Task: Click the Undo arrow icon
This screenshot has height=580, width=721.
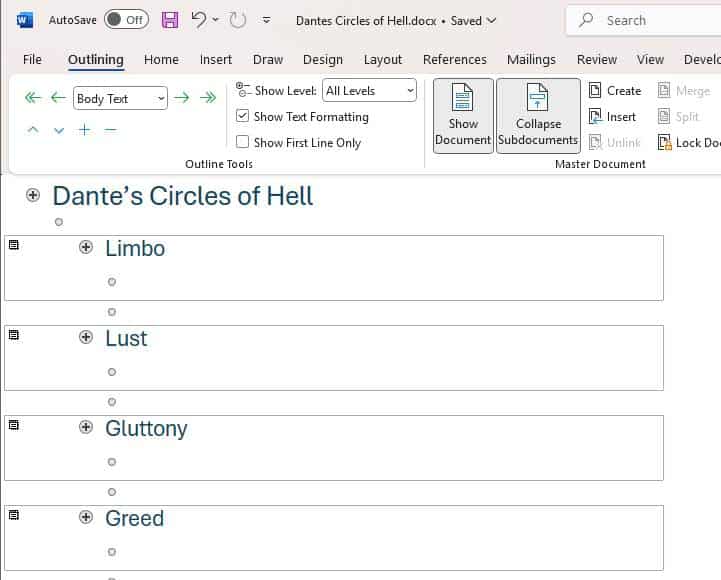Action: pyautogui.click(x=198, y=20)
